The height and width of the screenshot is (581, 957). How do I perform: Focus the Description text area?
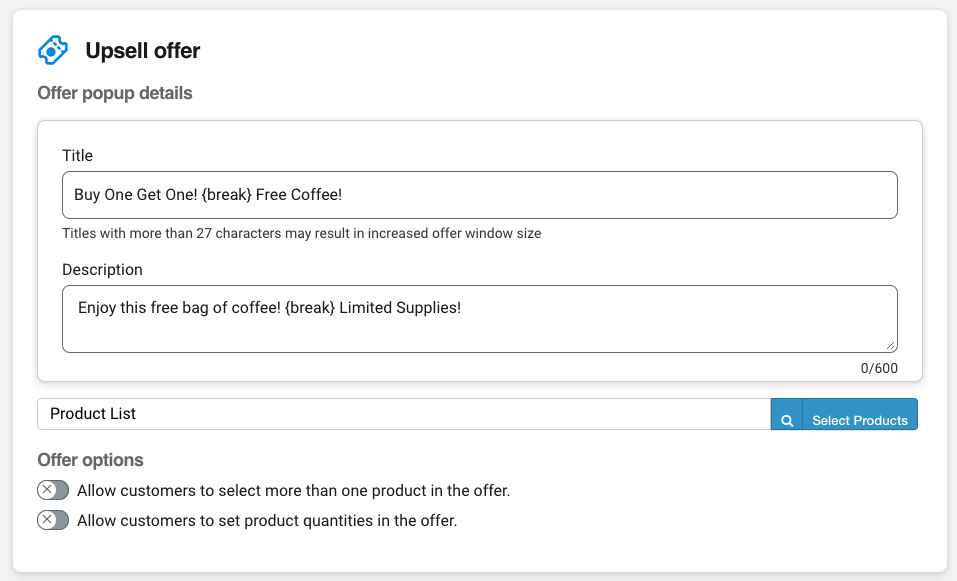coord(480,319)
